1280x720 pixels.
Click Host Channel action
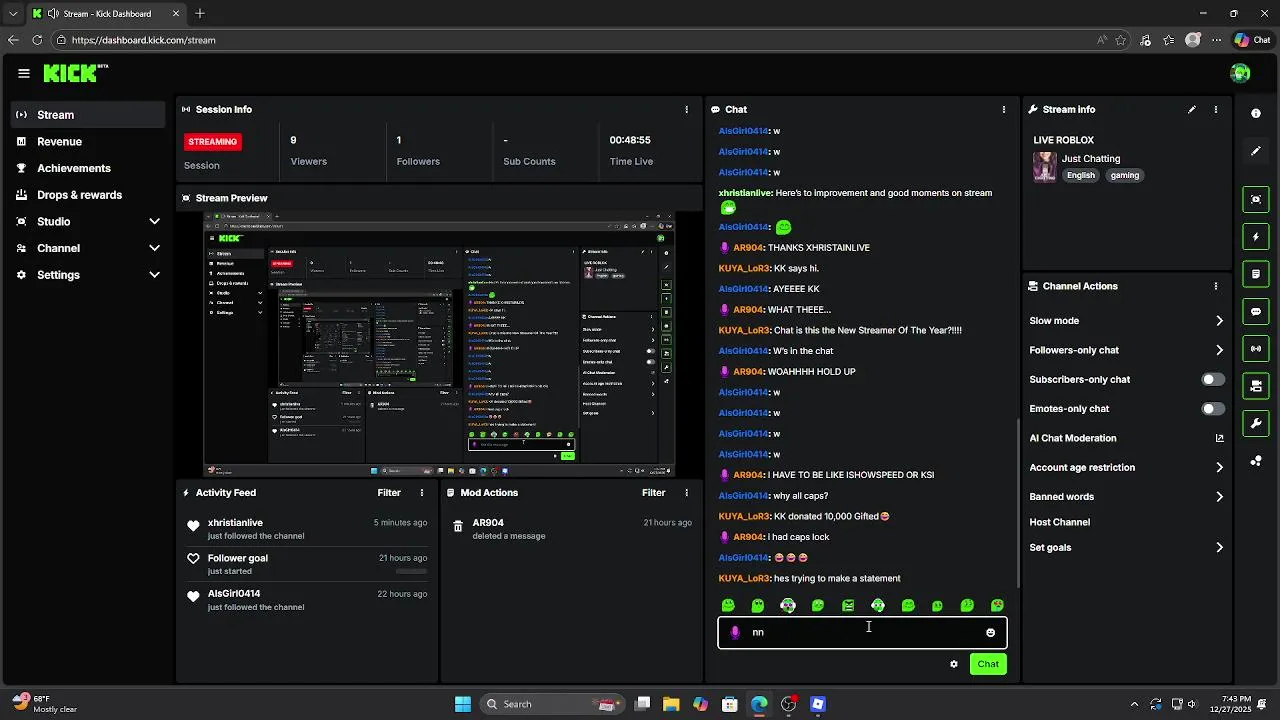(x=1059, y=522)
